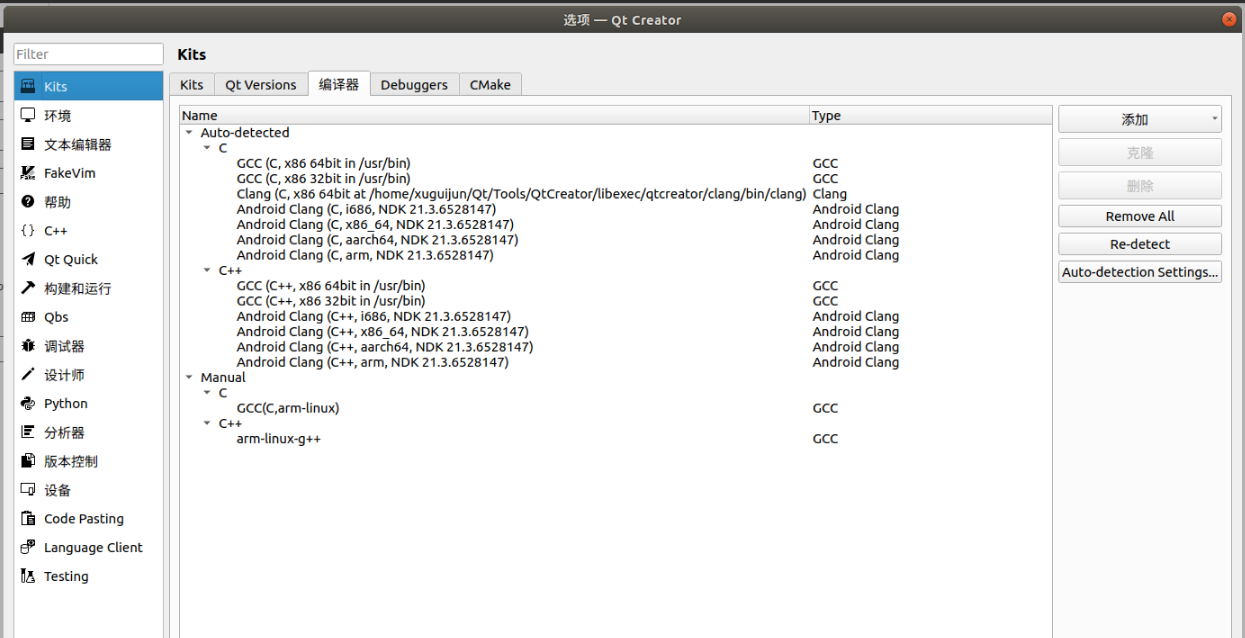Click Remove All compilers
The width and height of the screenshot is (1245, 638).
click(x=1139, y=215)
